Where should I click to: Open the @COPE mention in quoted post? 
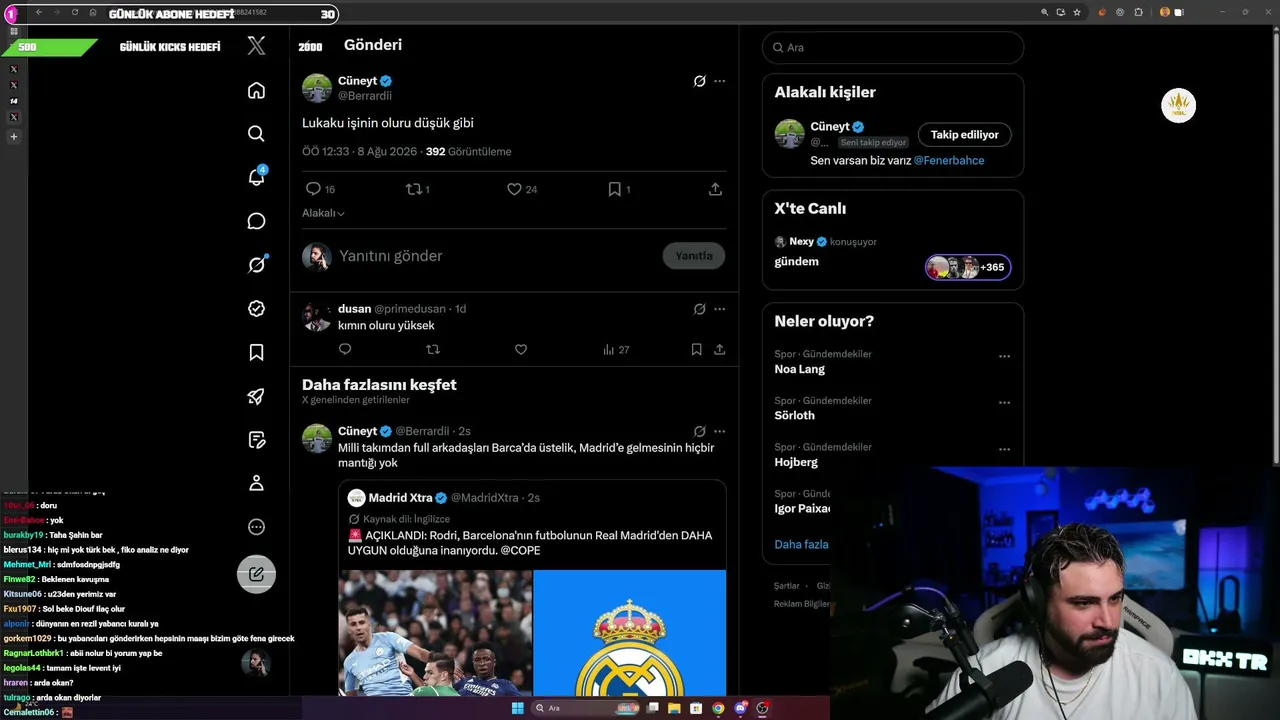click(520, 551)
